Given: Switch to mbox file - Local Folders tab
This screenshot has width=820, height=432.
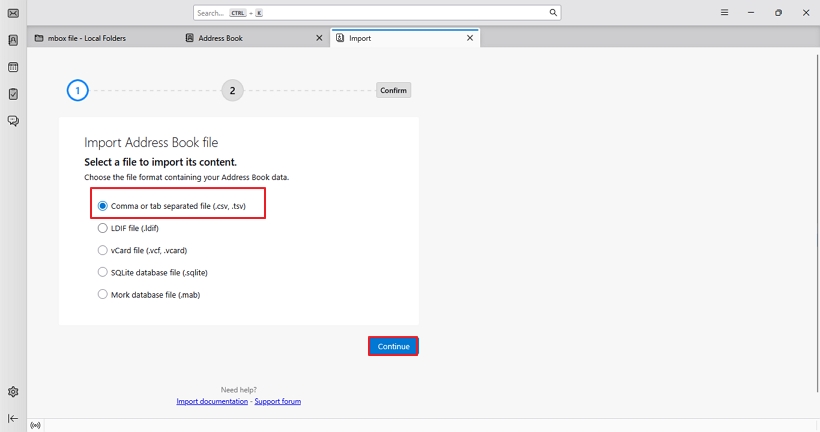Looking at the screenshot, I should [x=103, y=38].
